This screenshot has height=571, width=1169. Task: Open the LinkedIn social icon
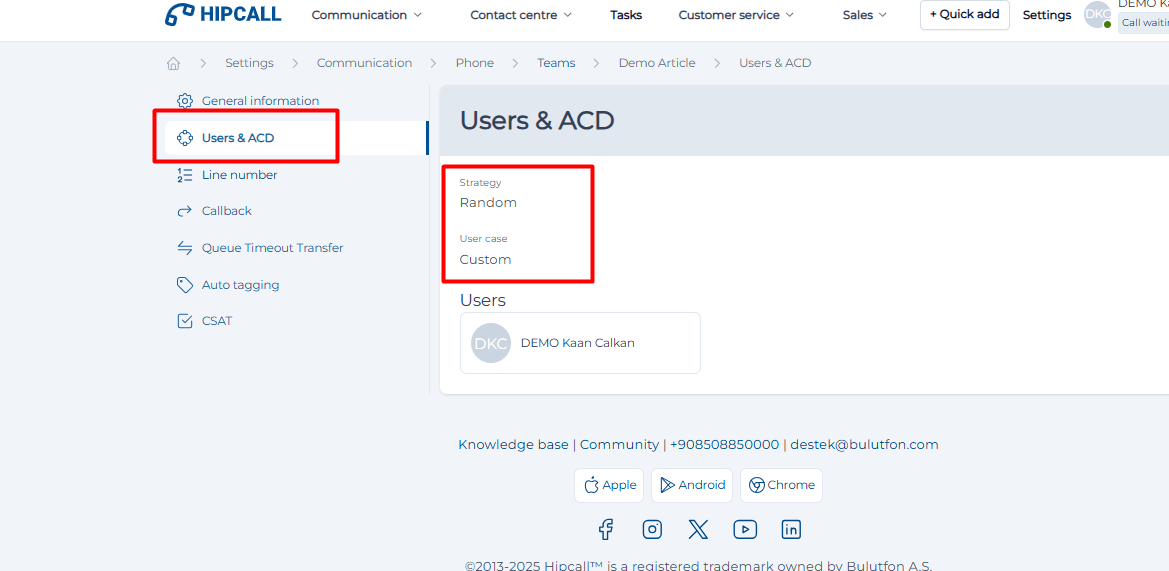(x=791, y=529)
